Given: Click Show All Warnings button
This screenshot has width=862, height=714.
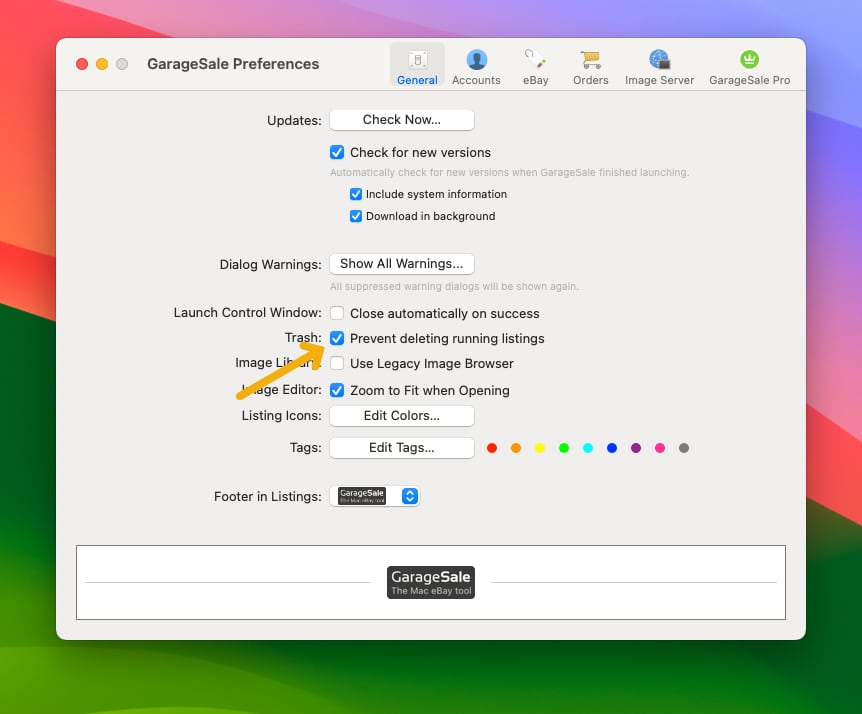Looking at the screenshot, I should click(402, 264).
